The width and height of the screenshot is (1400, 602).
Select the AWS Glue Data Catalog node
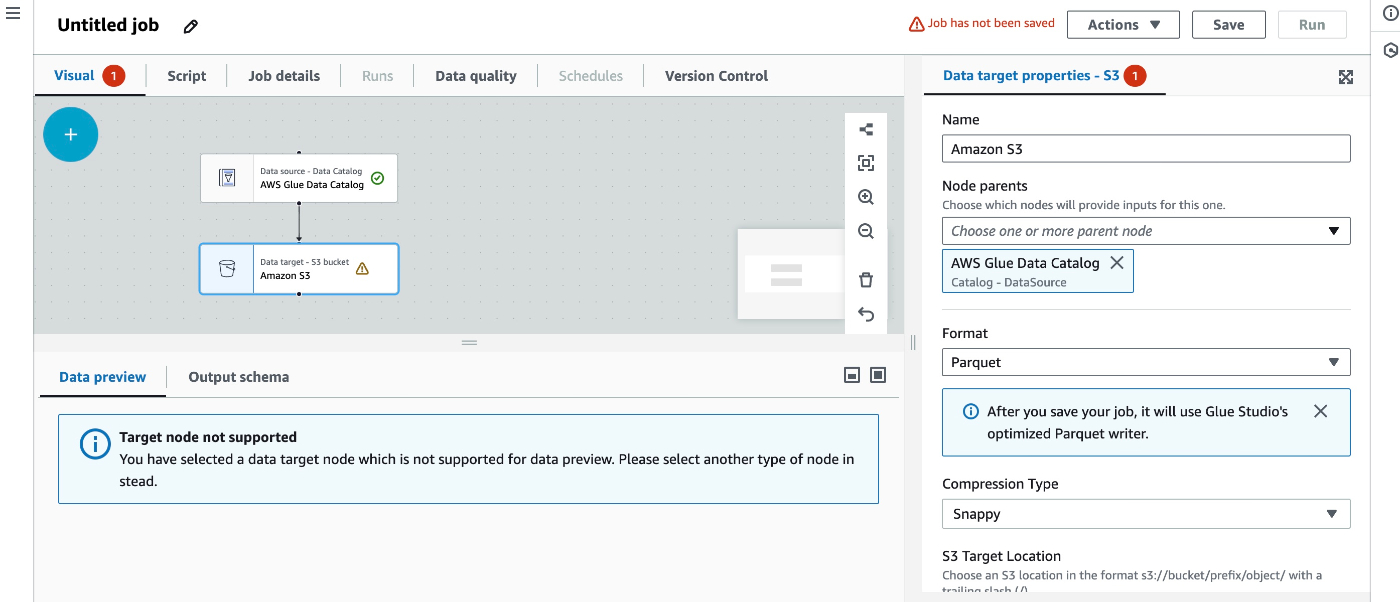click(299, 178)
